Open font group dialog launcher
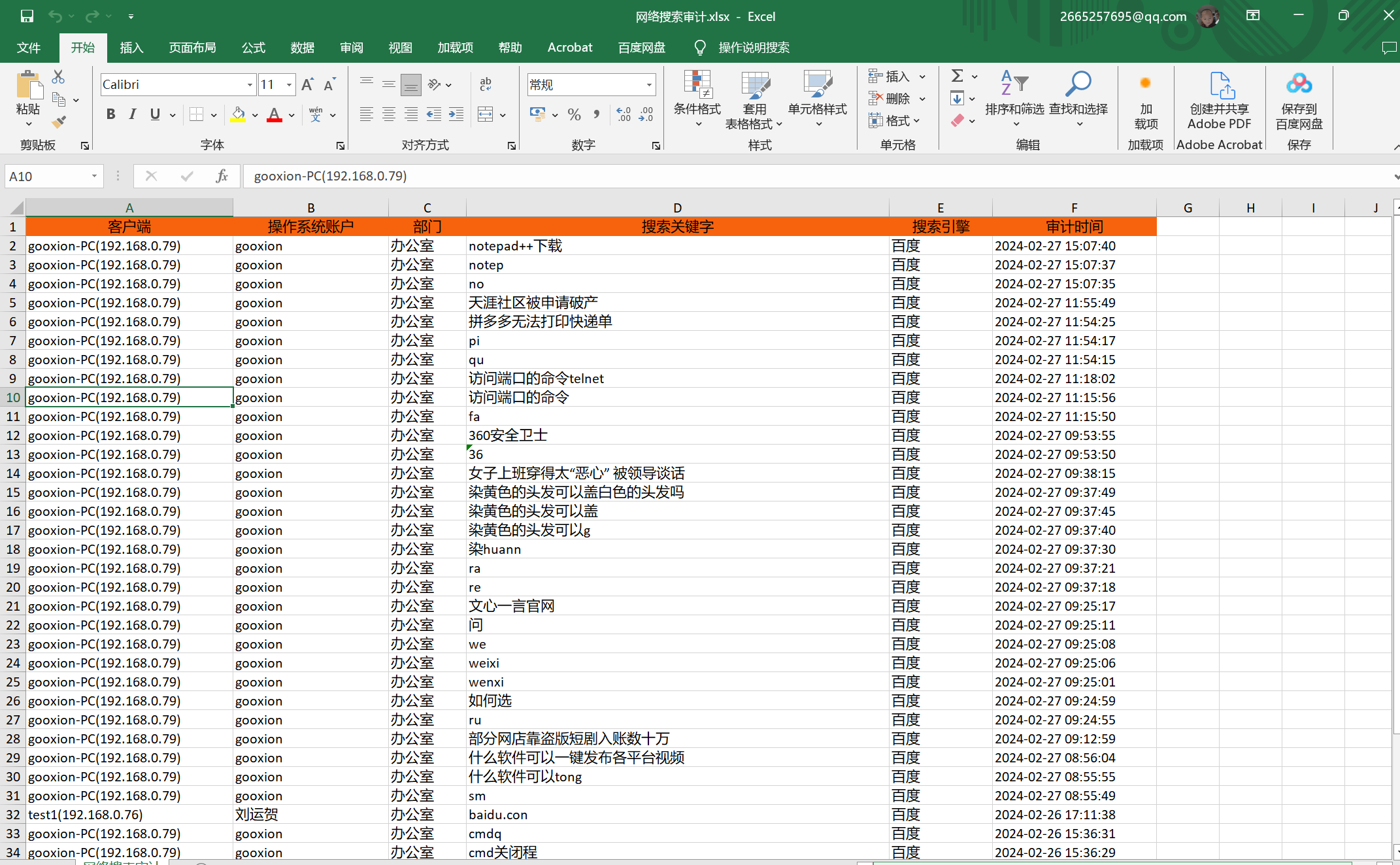Screen dimensions: 1400x865 pyautogui.click(x=340, y=145)
